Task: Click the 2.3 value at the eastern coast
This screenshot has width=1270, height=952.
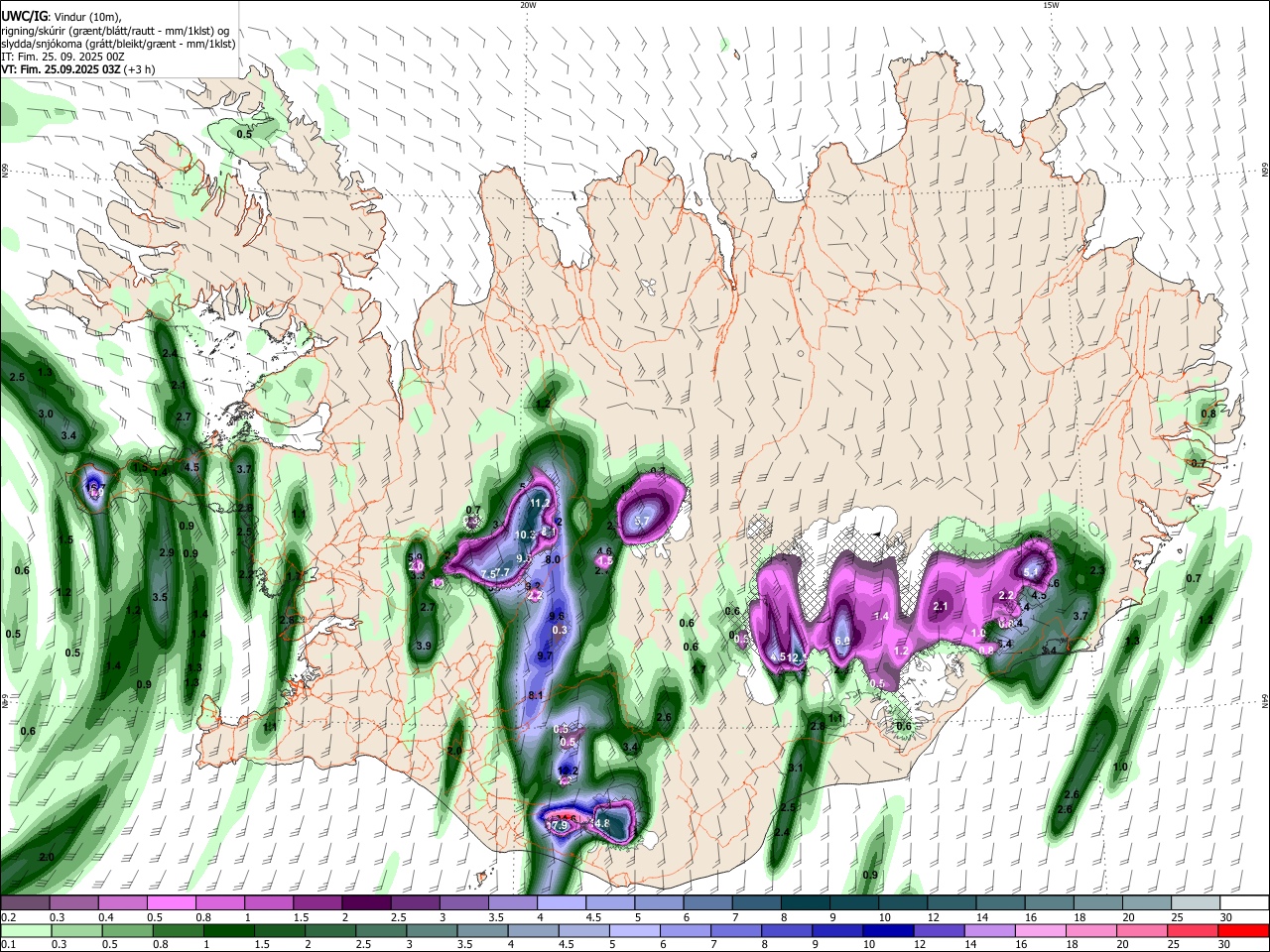Action: [x=1097, y=571]
